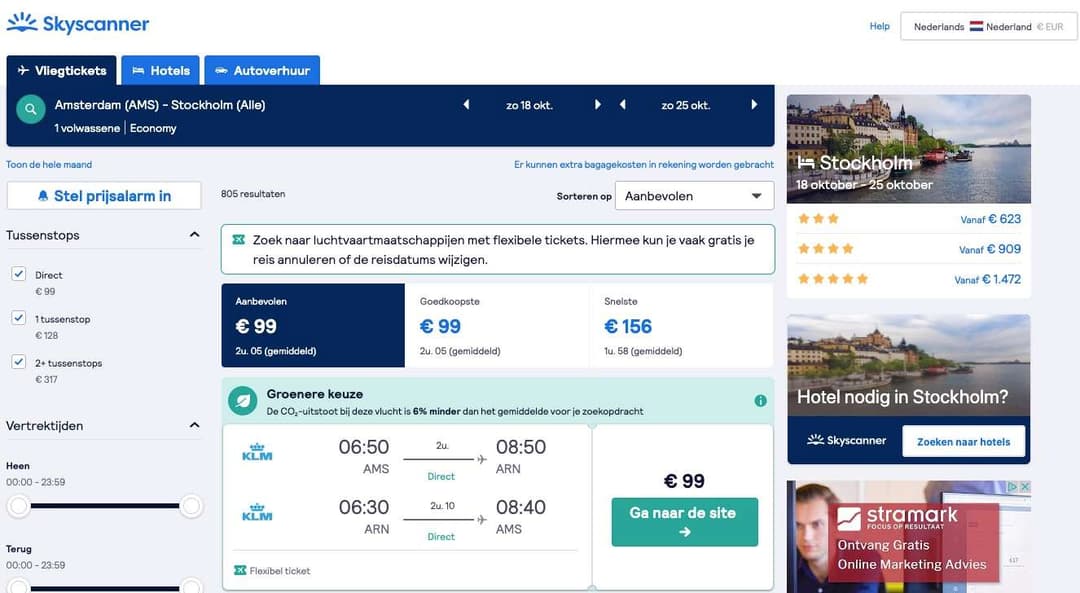Click Ga naar de site button
This screenshot has width=1080, height=593.
click(x=685, y=521)
